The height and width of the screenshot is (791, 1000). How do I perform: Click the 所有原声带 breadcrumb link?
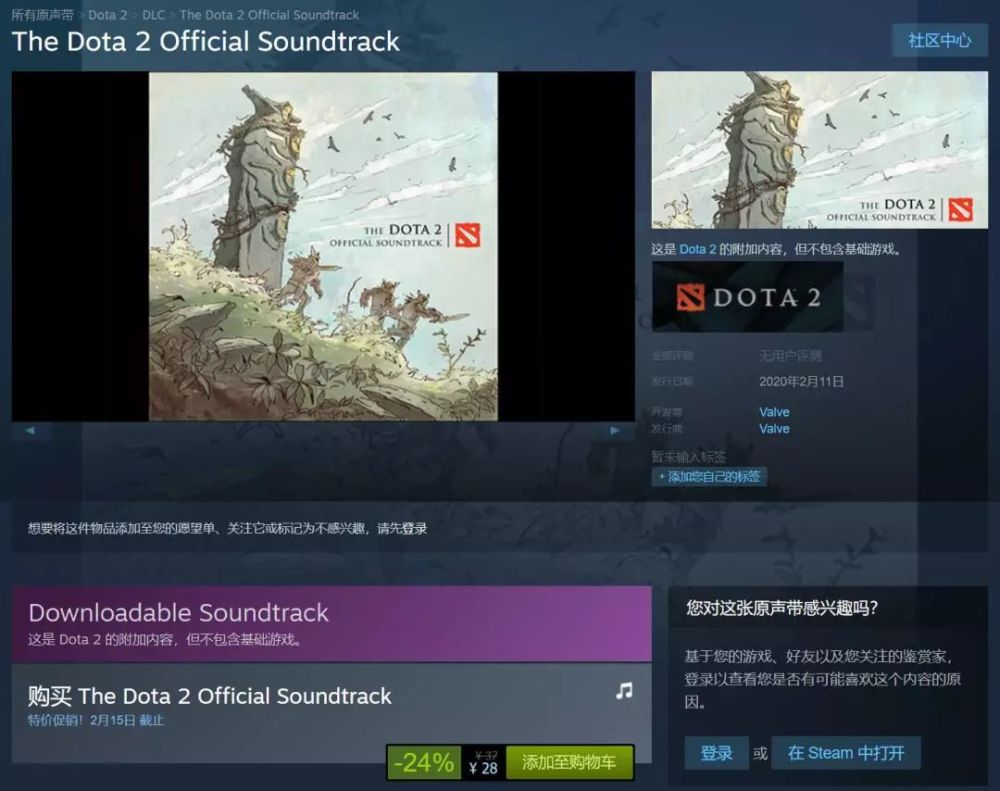click(x=43, y=15)
